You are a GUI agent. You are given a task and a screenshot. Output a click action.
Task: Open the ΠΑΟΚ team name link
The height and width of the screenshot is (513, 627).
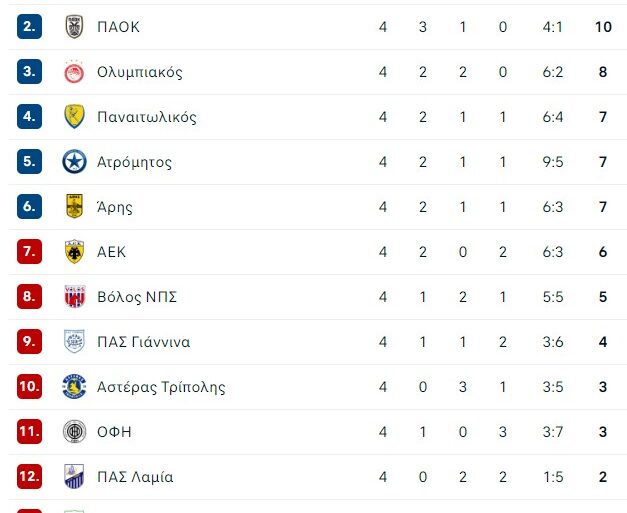pyautogui.click(x=118, y=27)
